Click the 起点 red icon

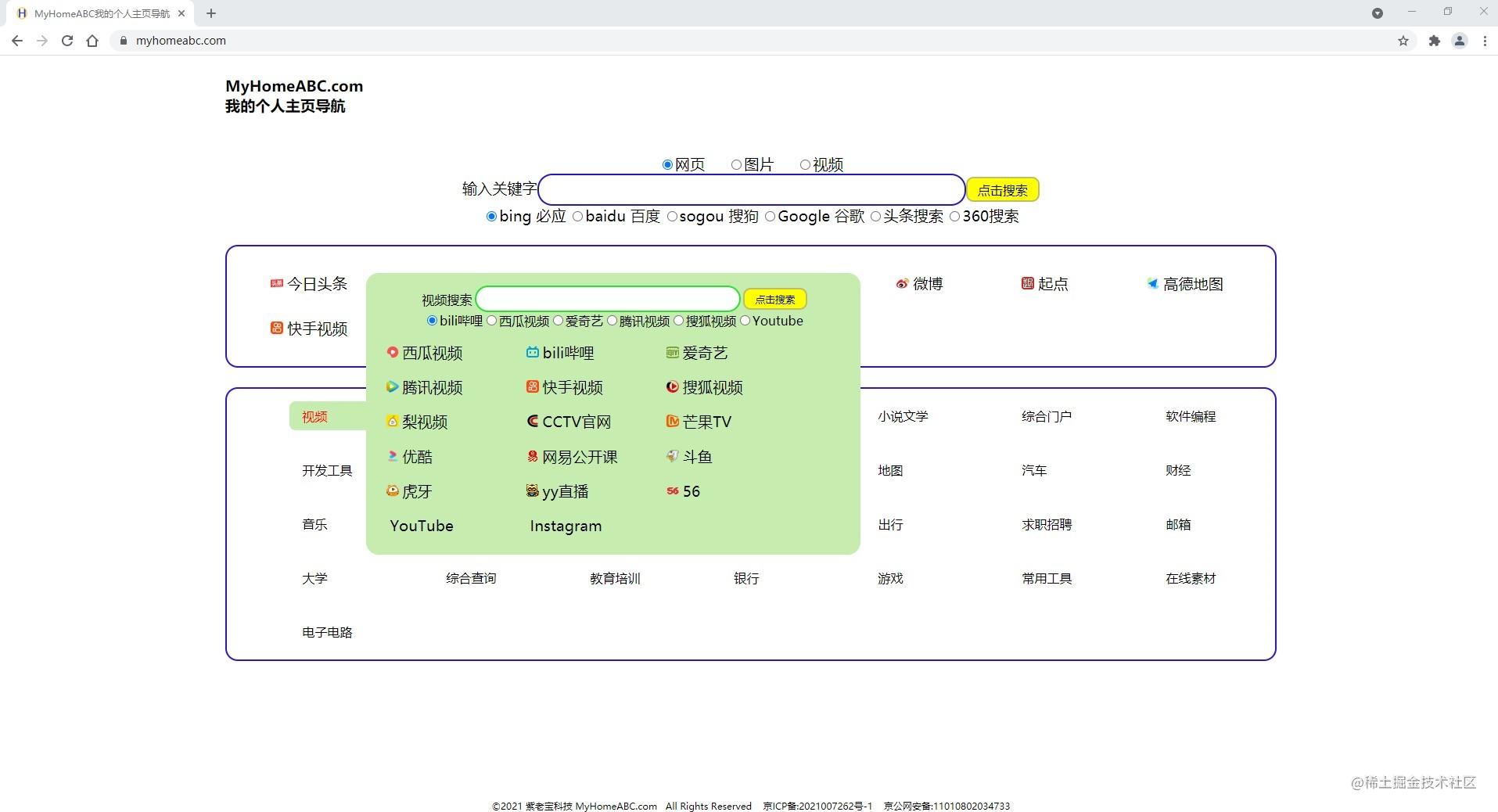1027,283
